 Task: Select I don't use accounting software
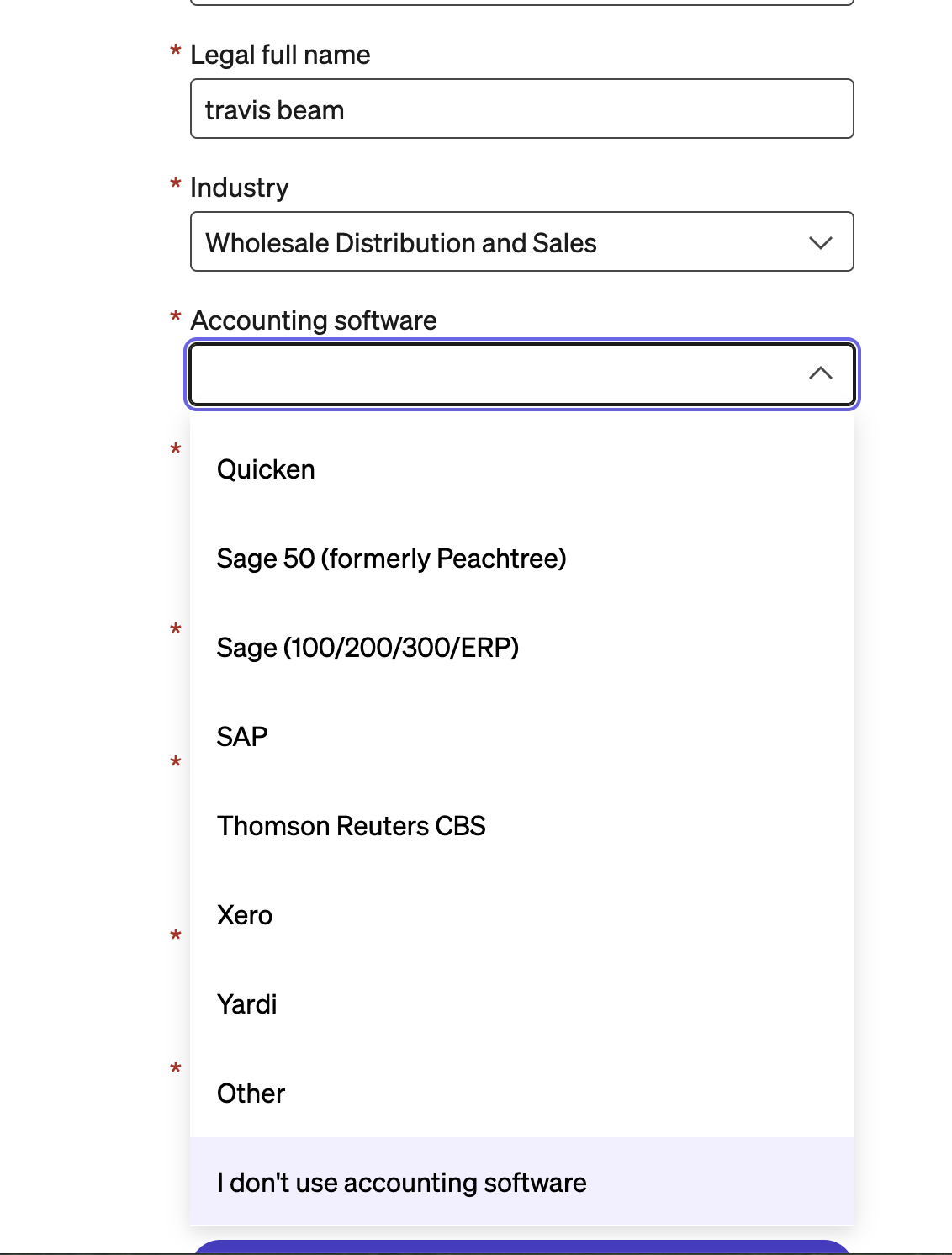[x=522, y=1182]
